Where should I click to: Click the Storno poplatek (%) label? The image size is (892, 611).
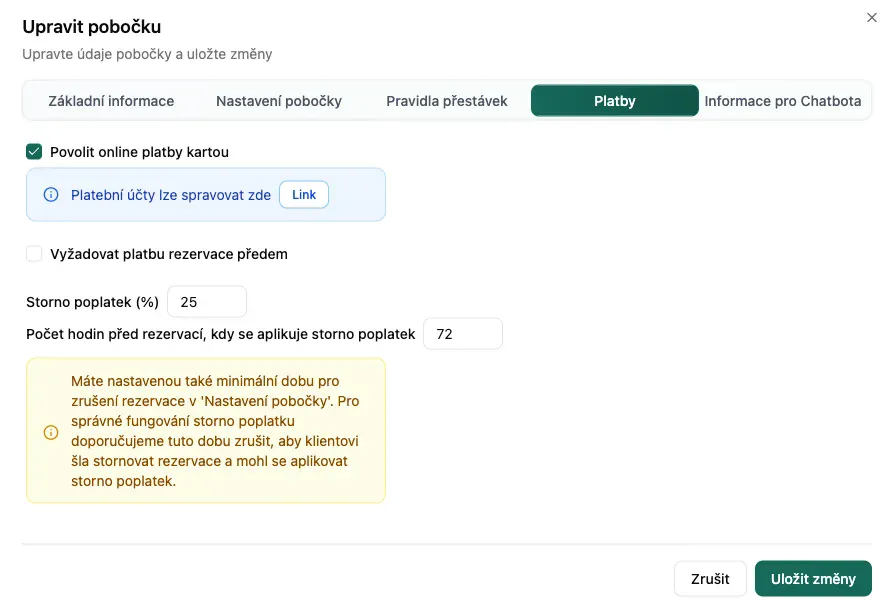92,302
